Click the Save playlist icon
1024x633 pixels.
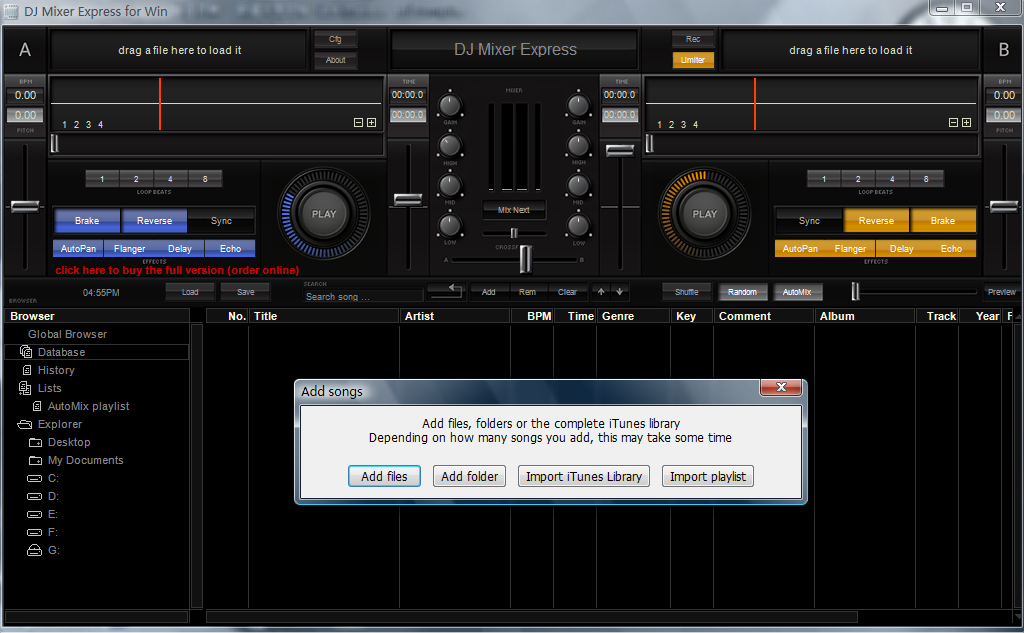pyautogui.click(x=245, y=291)
